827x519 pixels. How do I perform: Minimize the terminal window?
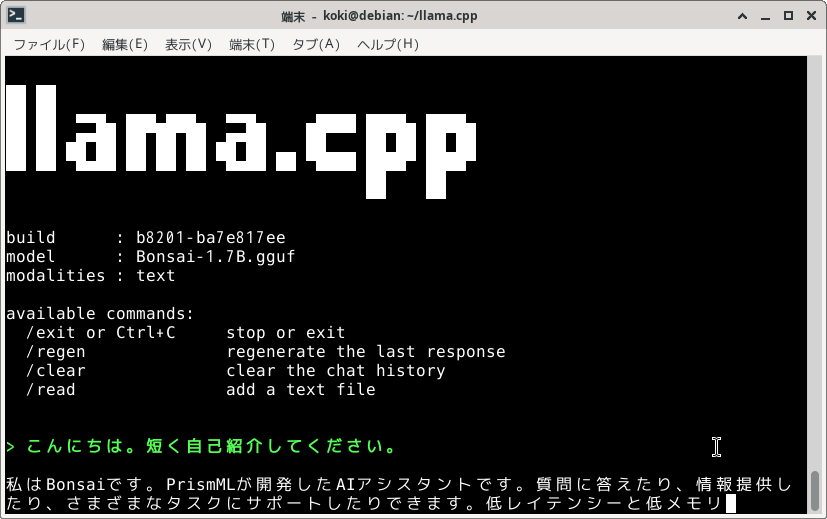[765, 15]
